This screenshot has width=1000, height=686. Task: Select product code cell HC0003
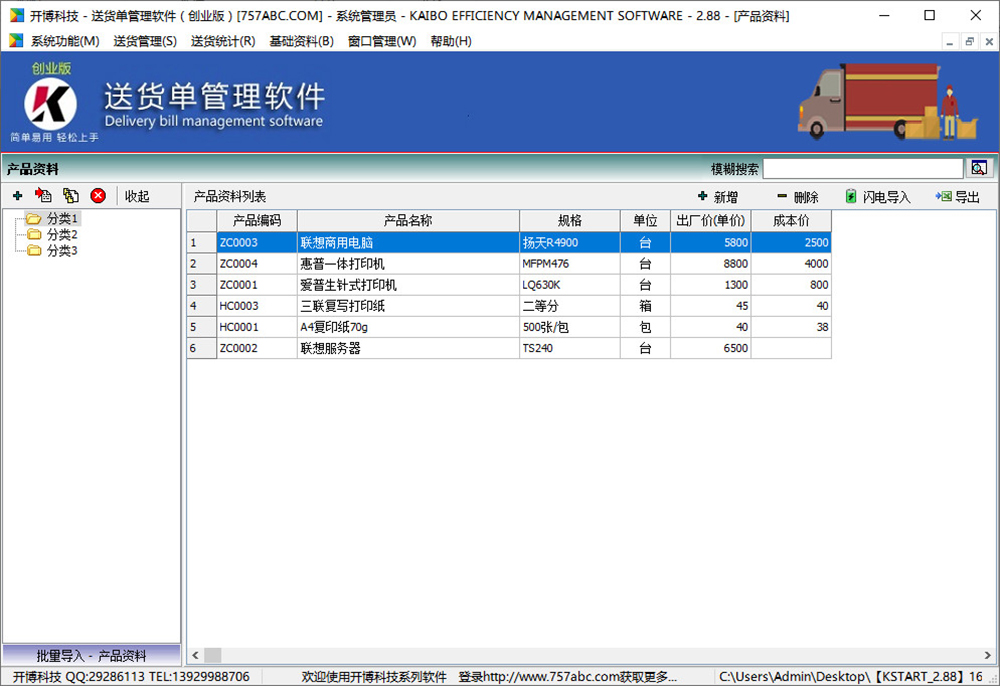257,305
